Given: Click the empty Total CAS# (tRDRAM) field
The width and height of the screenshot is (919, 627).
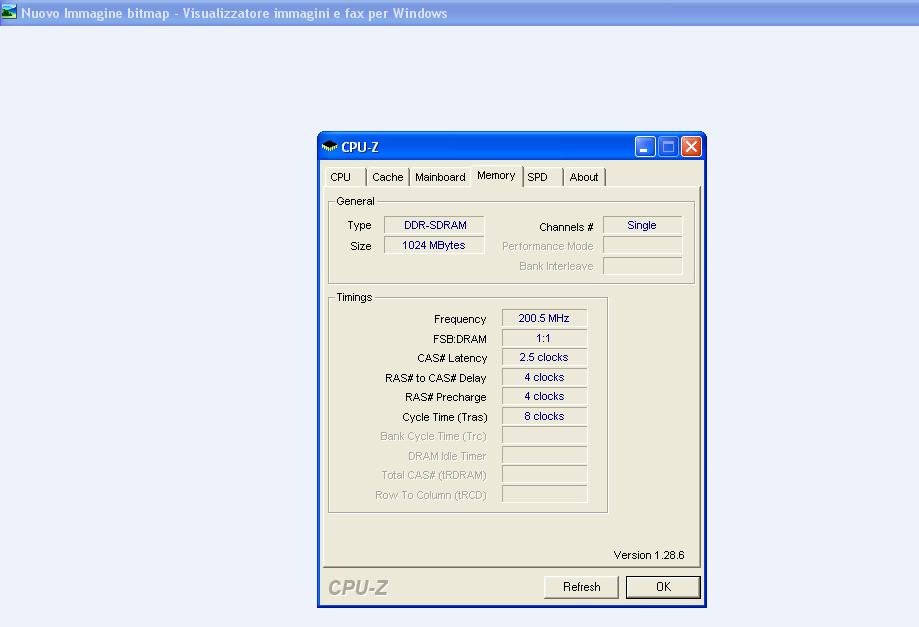Looking at the screenshot, I should coord(544,475).
